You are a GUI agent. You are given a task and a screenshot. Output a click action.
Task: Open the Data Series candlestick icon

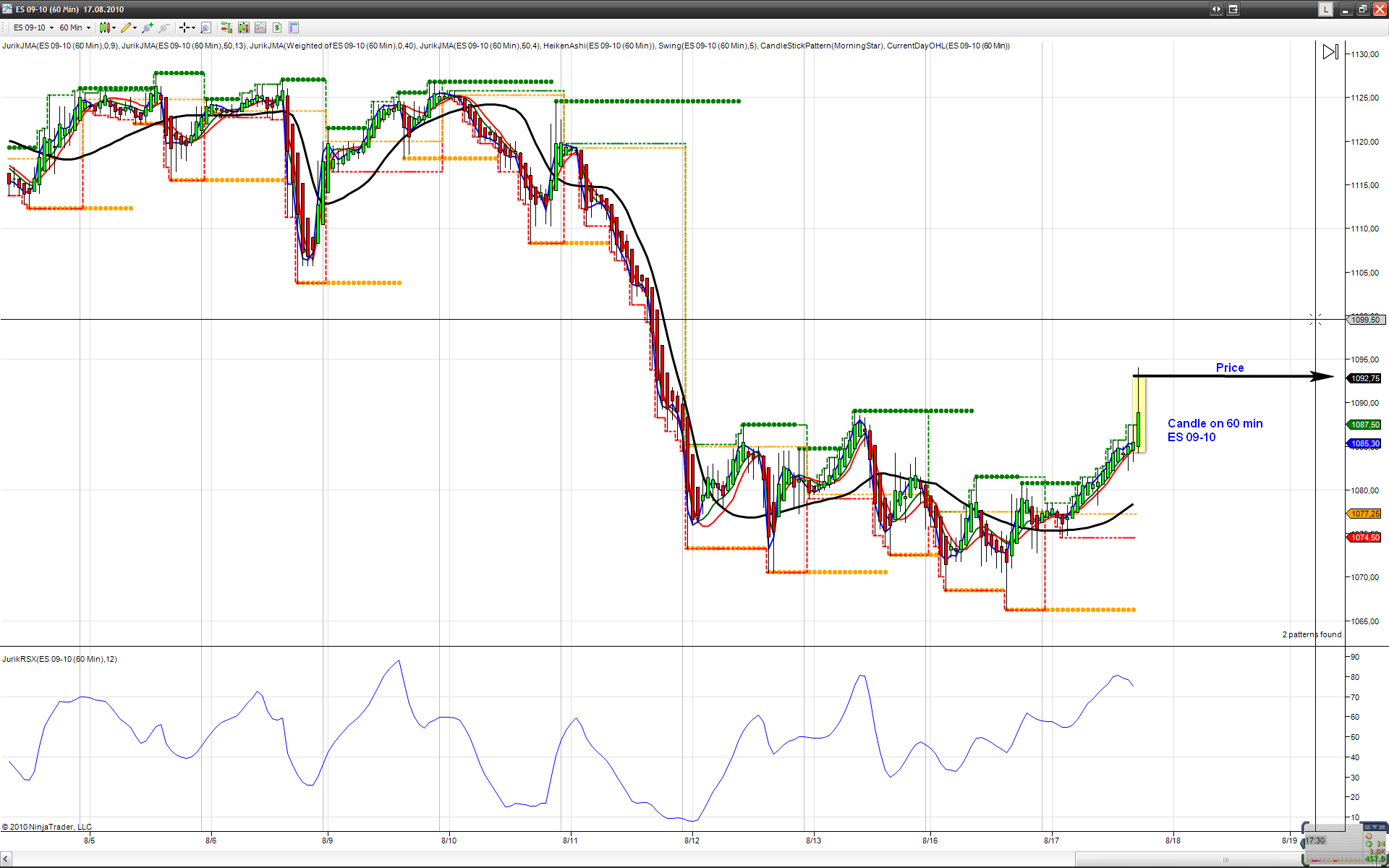coord(244,27)
